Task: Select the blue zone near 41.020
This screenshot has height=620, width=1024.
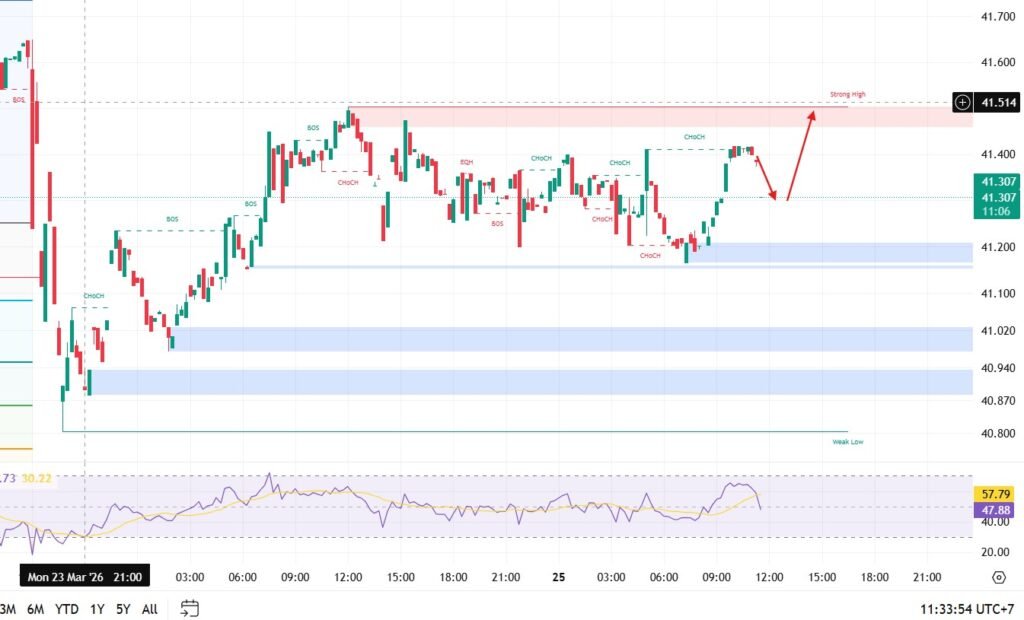Action: [570, 339]
